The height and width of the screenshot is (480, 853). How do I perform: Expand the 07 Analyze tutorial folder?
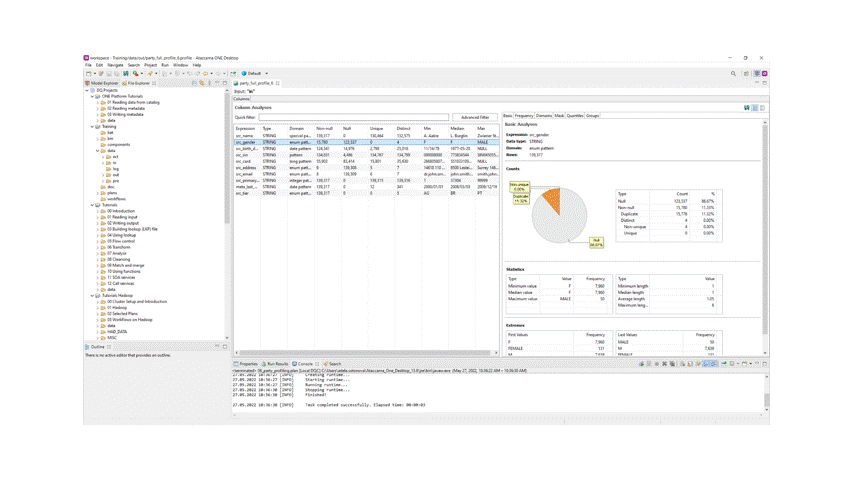click(98, 253)
